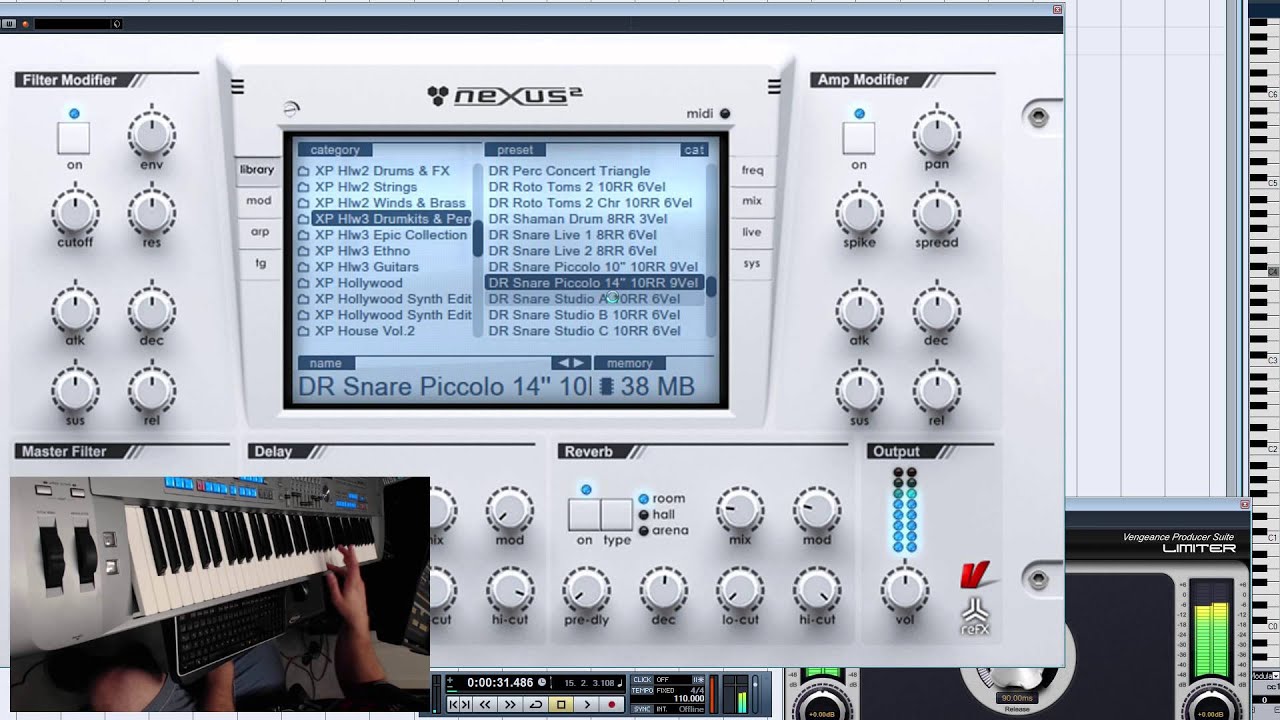Click the preset previous/next arrows
The height and width of the screenshot is (720, 1280).
571,363
